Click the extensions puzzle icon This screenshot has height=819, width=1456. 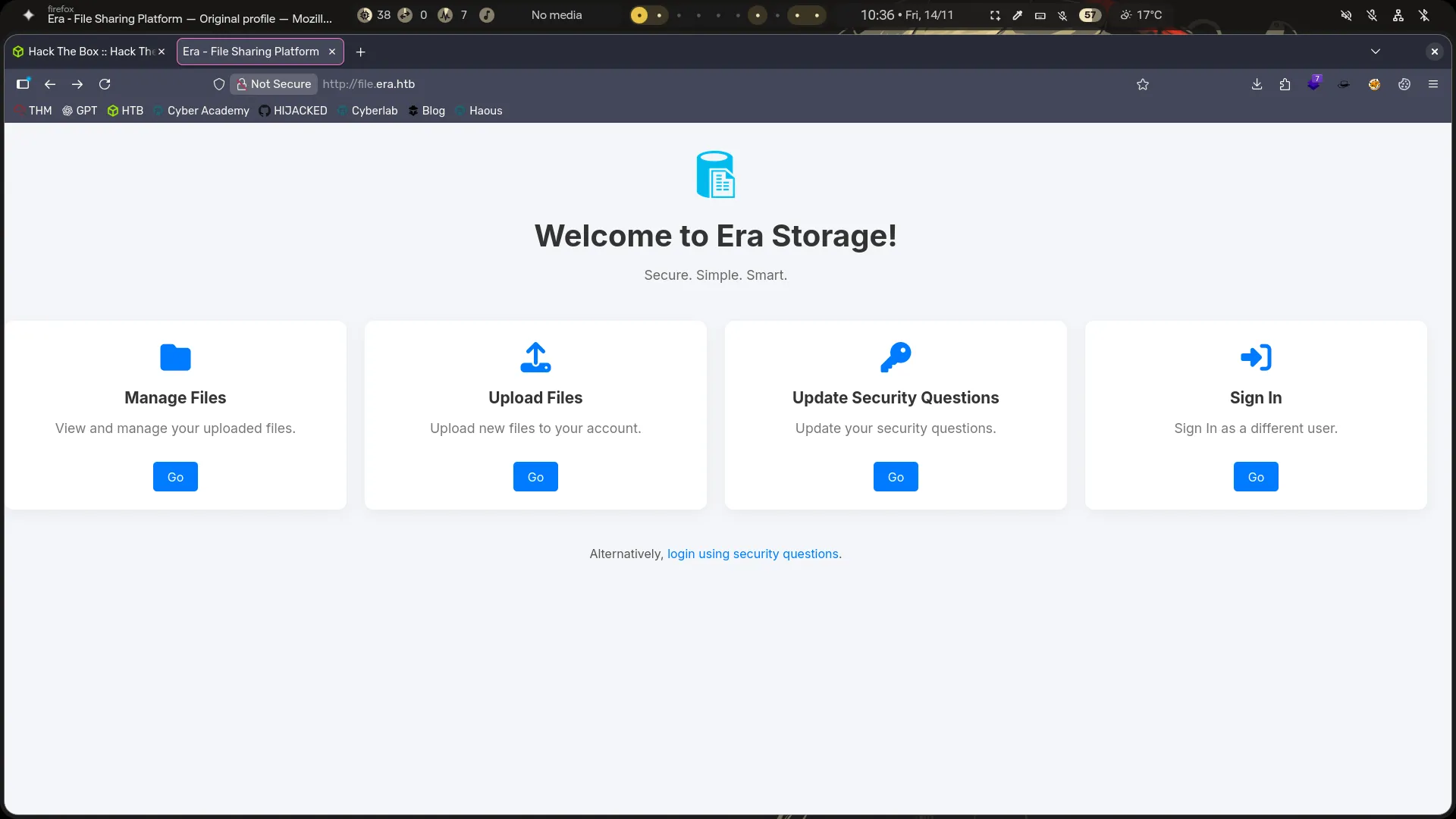coord(1285,84)
